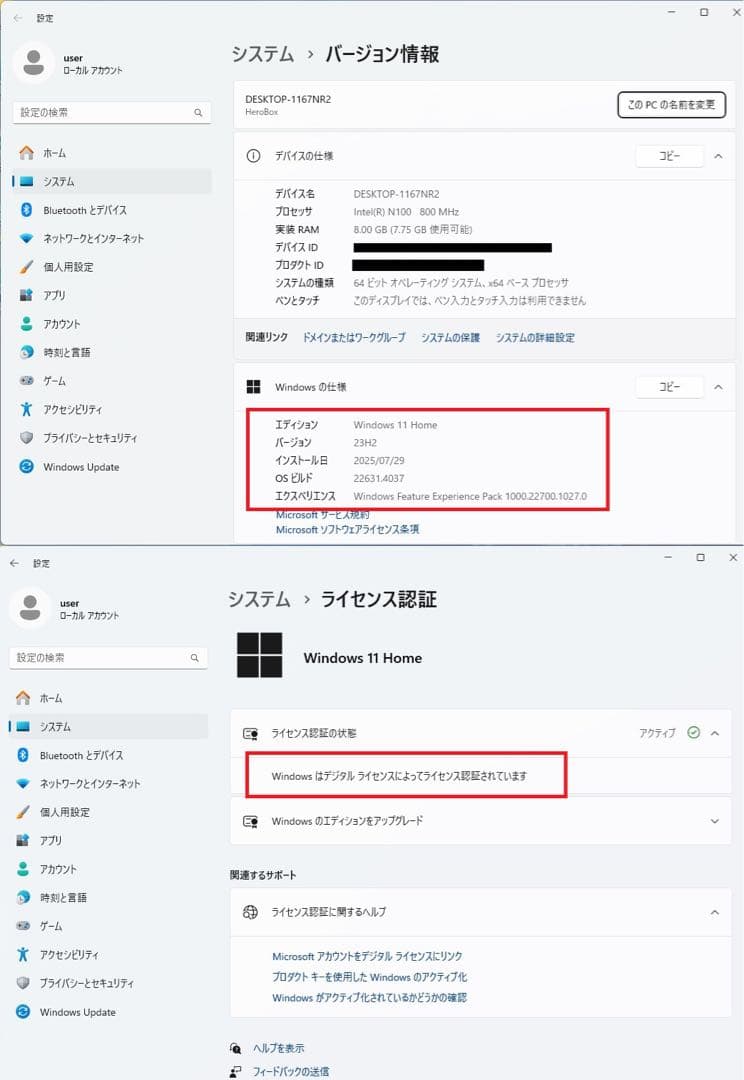Click Gaming controller icon in bottom window
Image resolution: width=744 pixels, height=1080 pixels.
[x=23, y=926]
